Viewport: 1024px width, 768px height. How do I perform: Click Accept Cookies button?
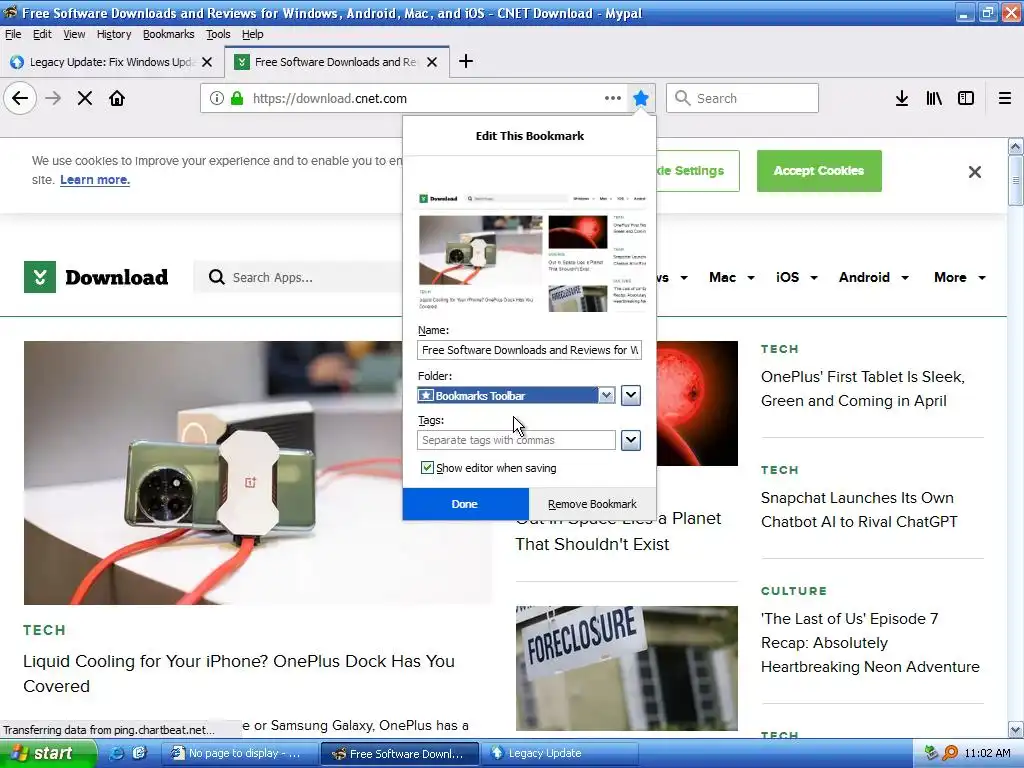tap(819, 171)
